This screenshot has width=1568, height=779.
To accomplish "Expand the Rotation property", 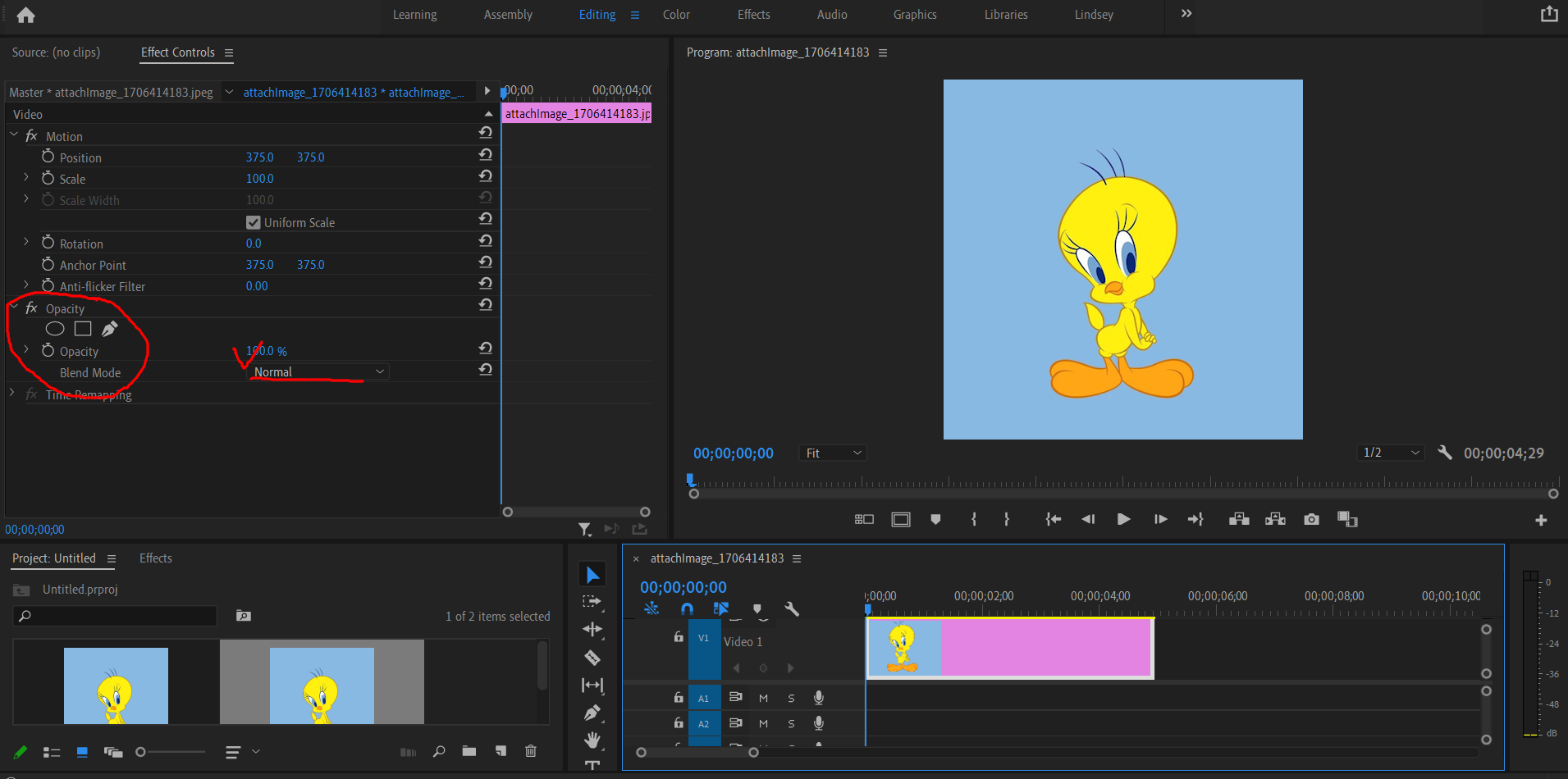I will pos(26,243).
